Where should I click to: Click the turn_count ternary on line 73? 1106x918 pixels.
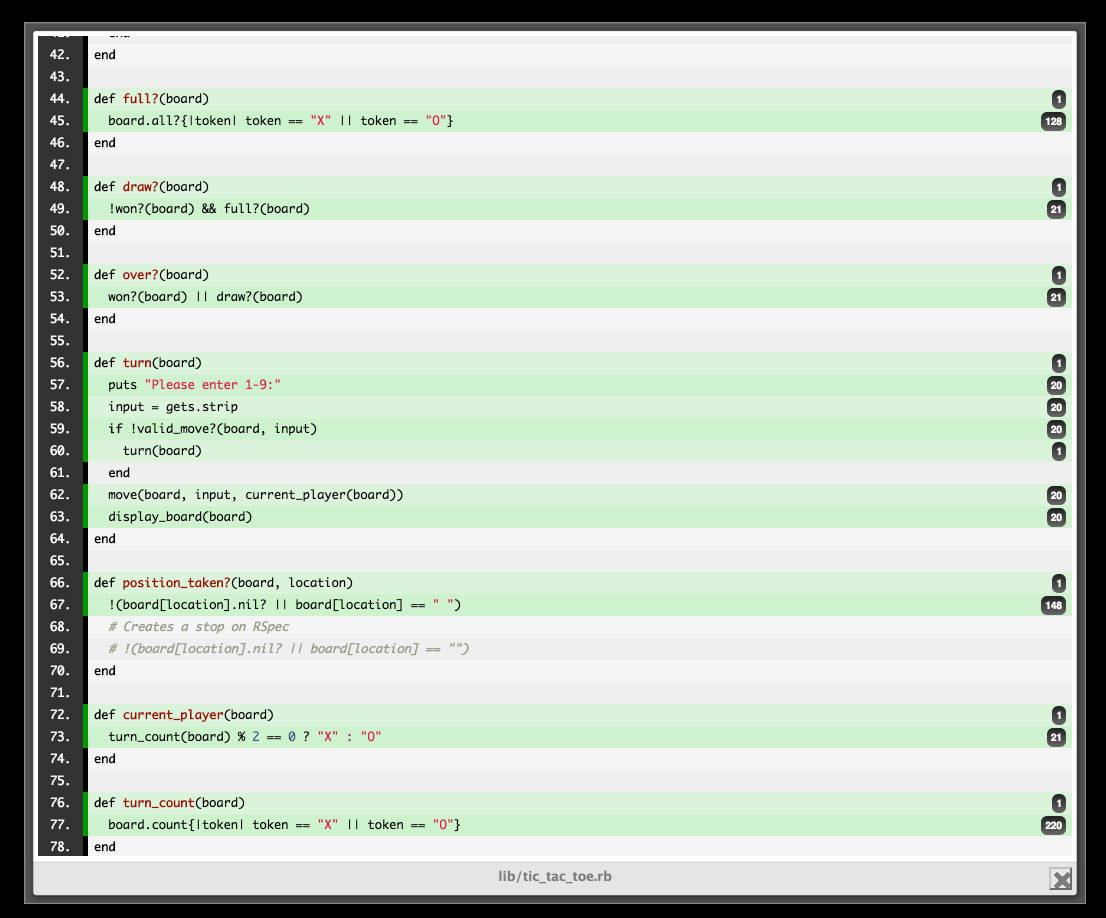(x=245, y=737)
